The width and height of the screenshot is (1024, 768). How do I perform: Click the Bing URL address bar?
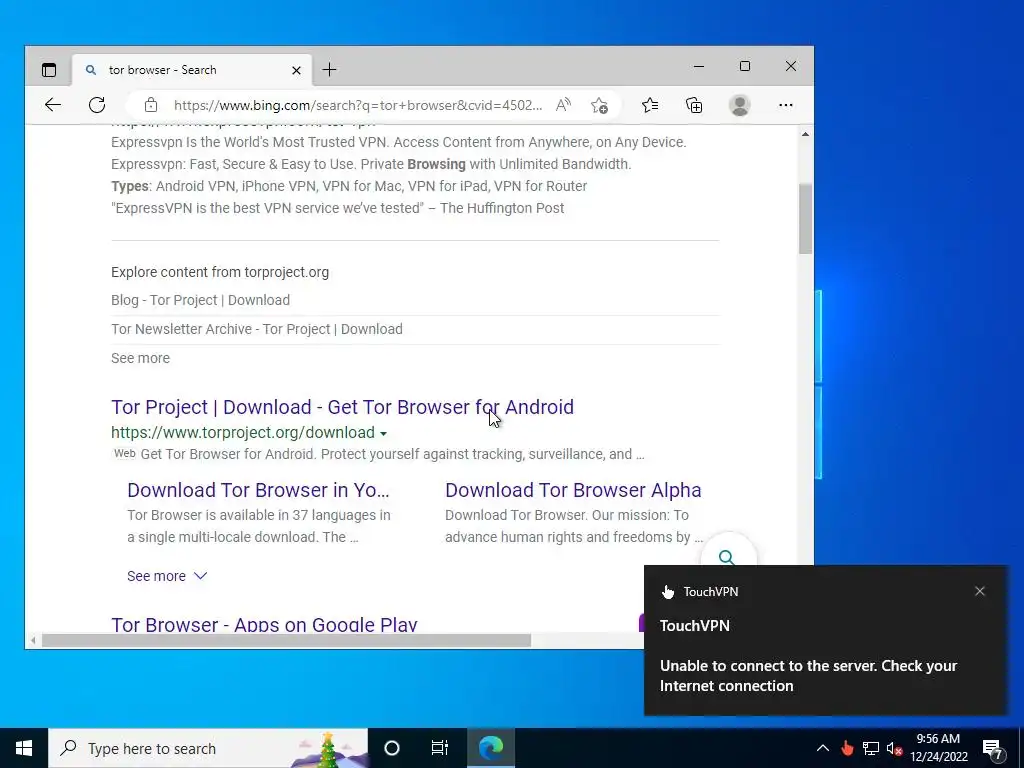pyautogui.click(x=358, y=105)
